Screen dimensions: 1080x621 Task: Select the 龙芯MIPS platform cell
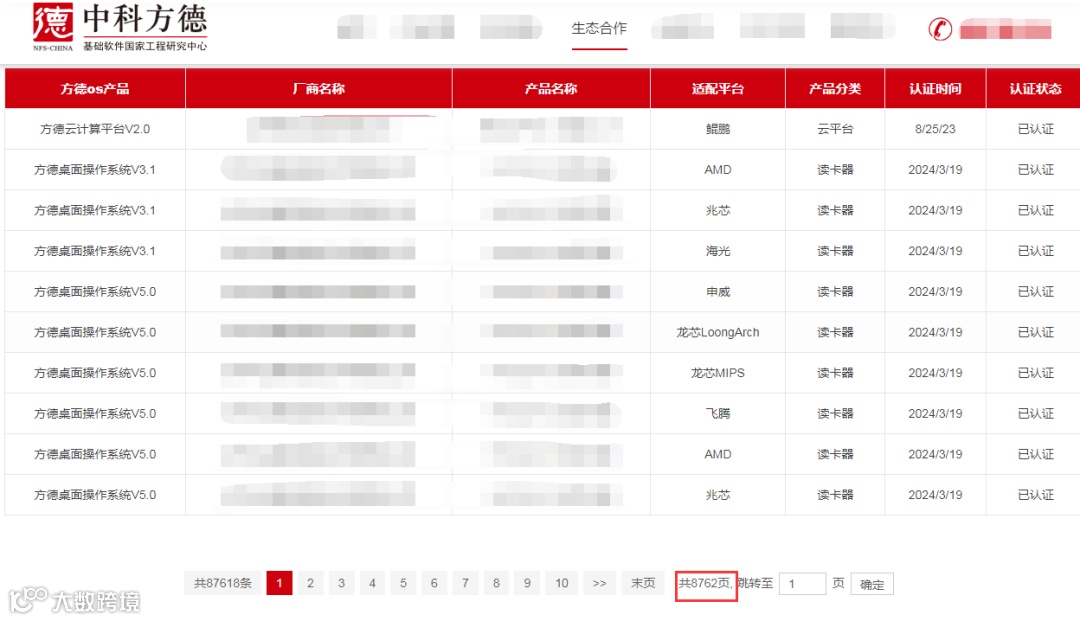pos(718,372)
